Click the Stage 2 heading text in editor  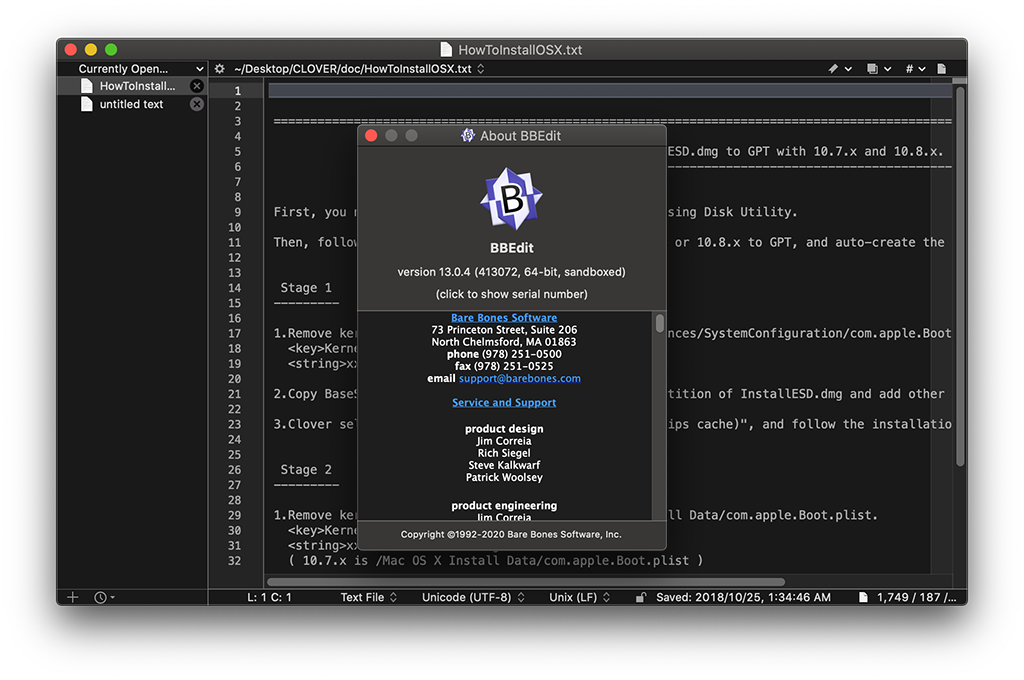306,469
